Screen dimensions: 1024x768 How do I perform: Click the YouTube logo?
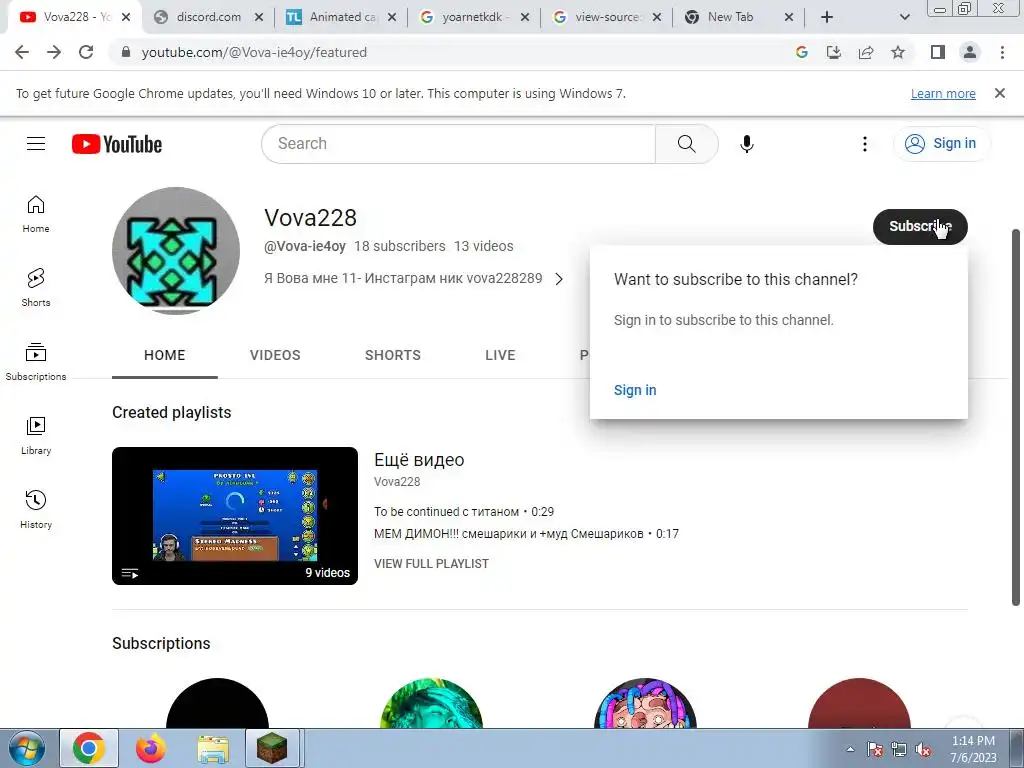pos(117,144)
